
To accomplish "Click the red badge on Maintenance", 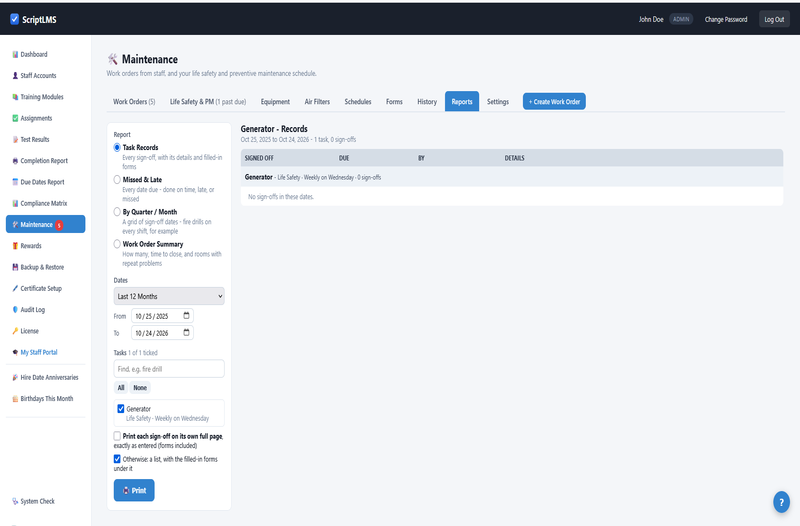I will click(x=59, y=225).
